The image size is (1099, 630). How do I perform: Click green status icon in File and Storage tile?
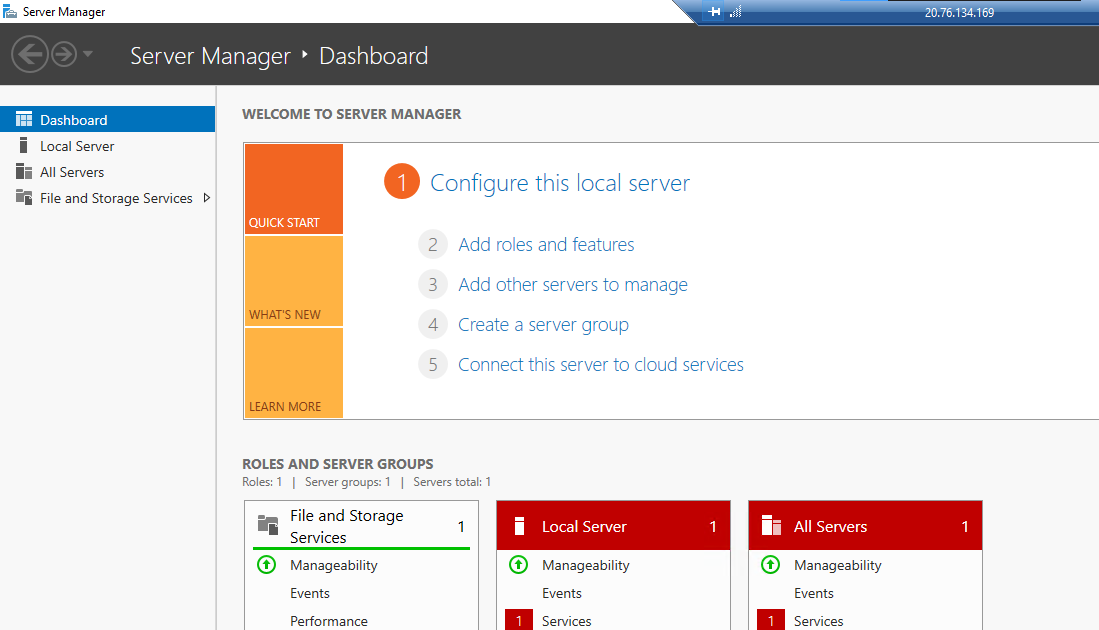[x=266, y=564]
